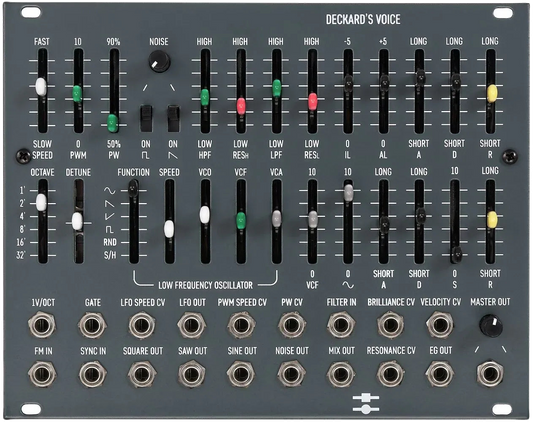Screen dimensions: 533x422
Task: Click the VELOCITY CV jack
Action: tap(440, 325)
